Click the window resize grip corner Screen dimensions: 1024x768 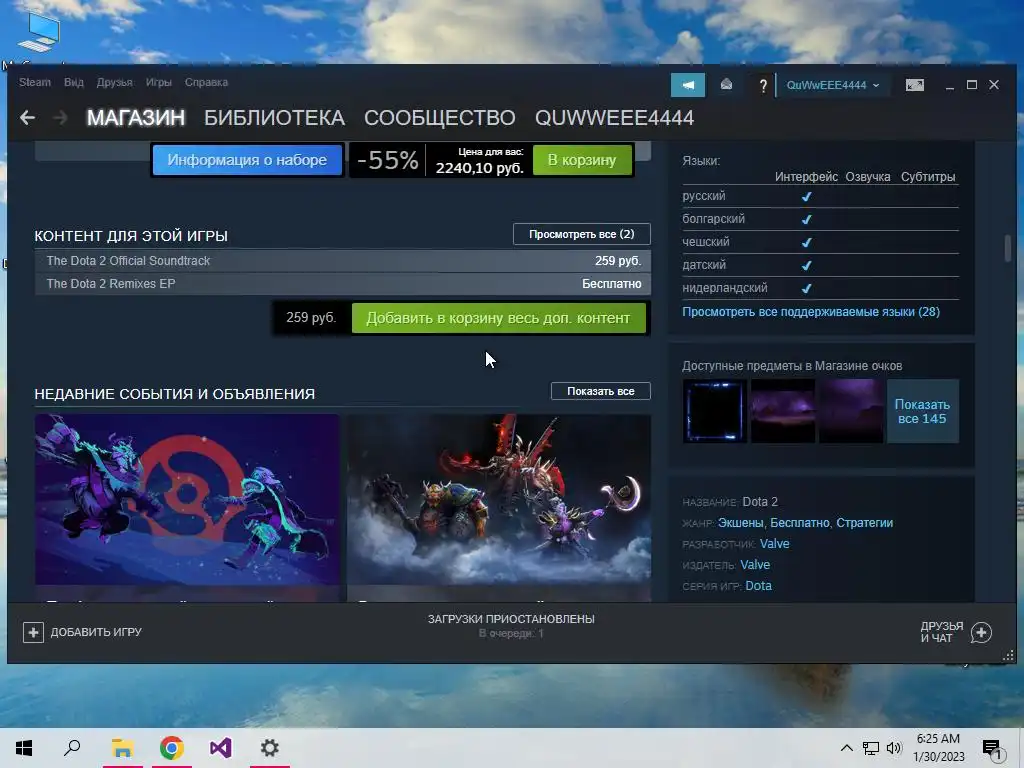click(x=1008, y=655)
